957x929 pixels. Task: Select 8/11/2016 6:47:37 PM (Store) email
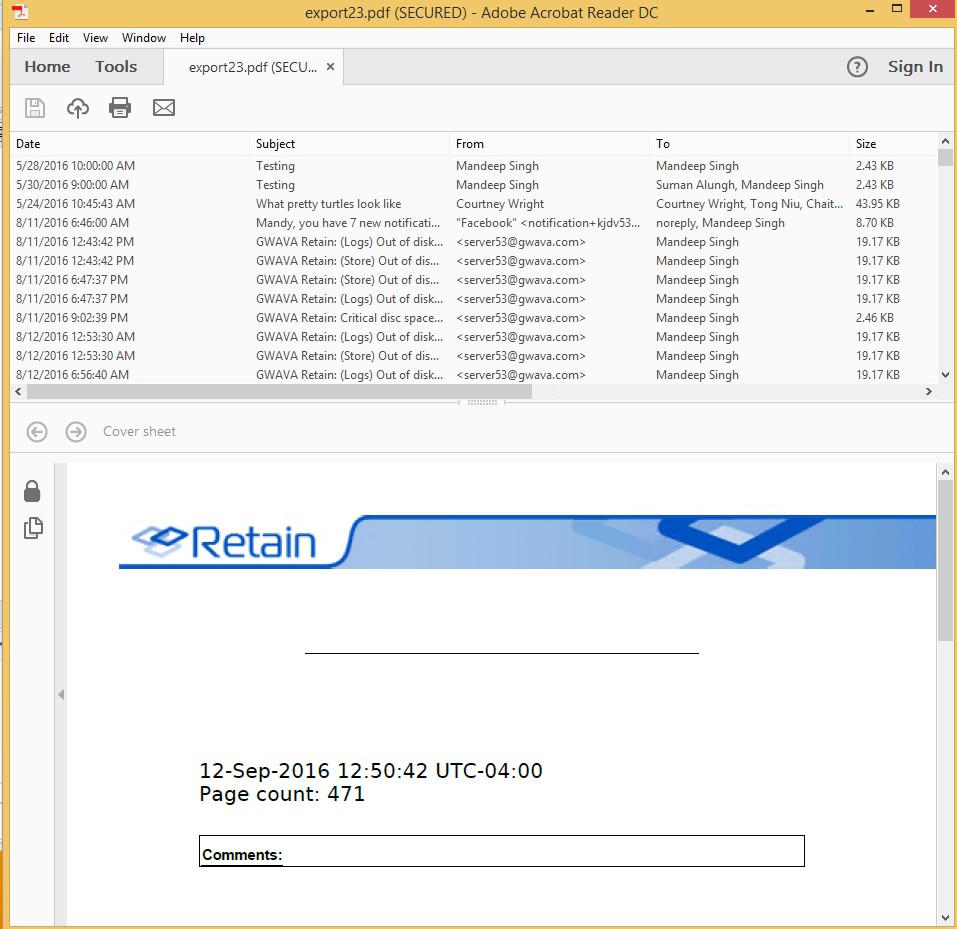pos(474,280)
